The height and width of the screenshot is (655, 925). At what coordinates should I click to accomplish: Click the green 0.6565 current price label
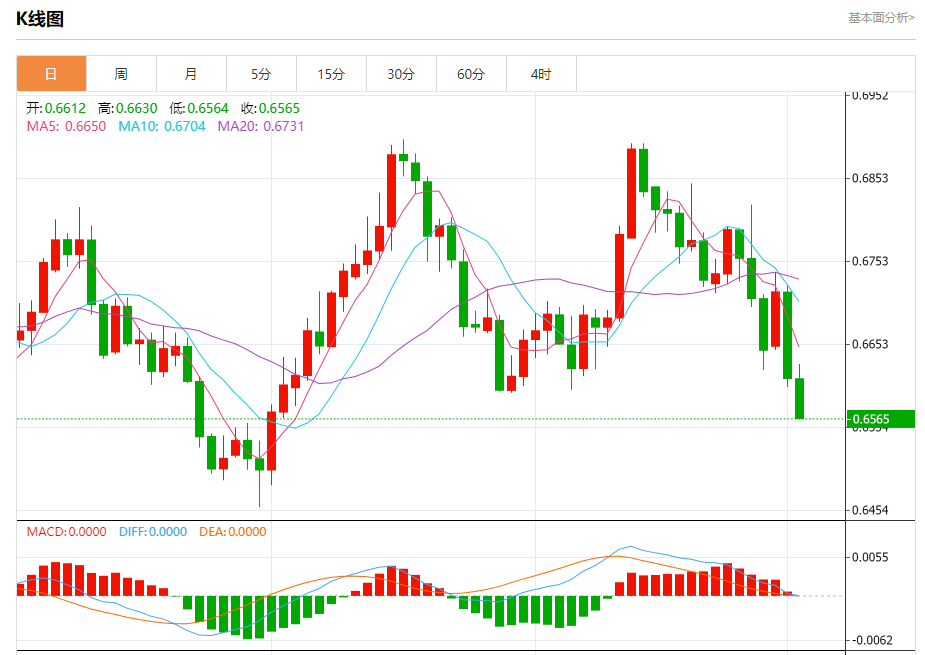point(880,419)
